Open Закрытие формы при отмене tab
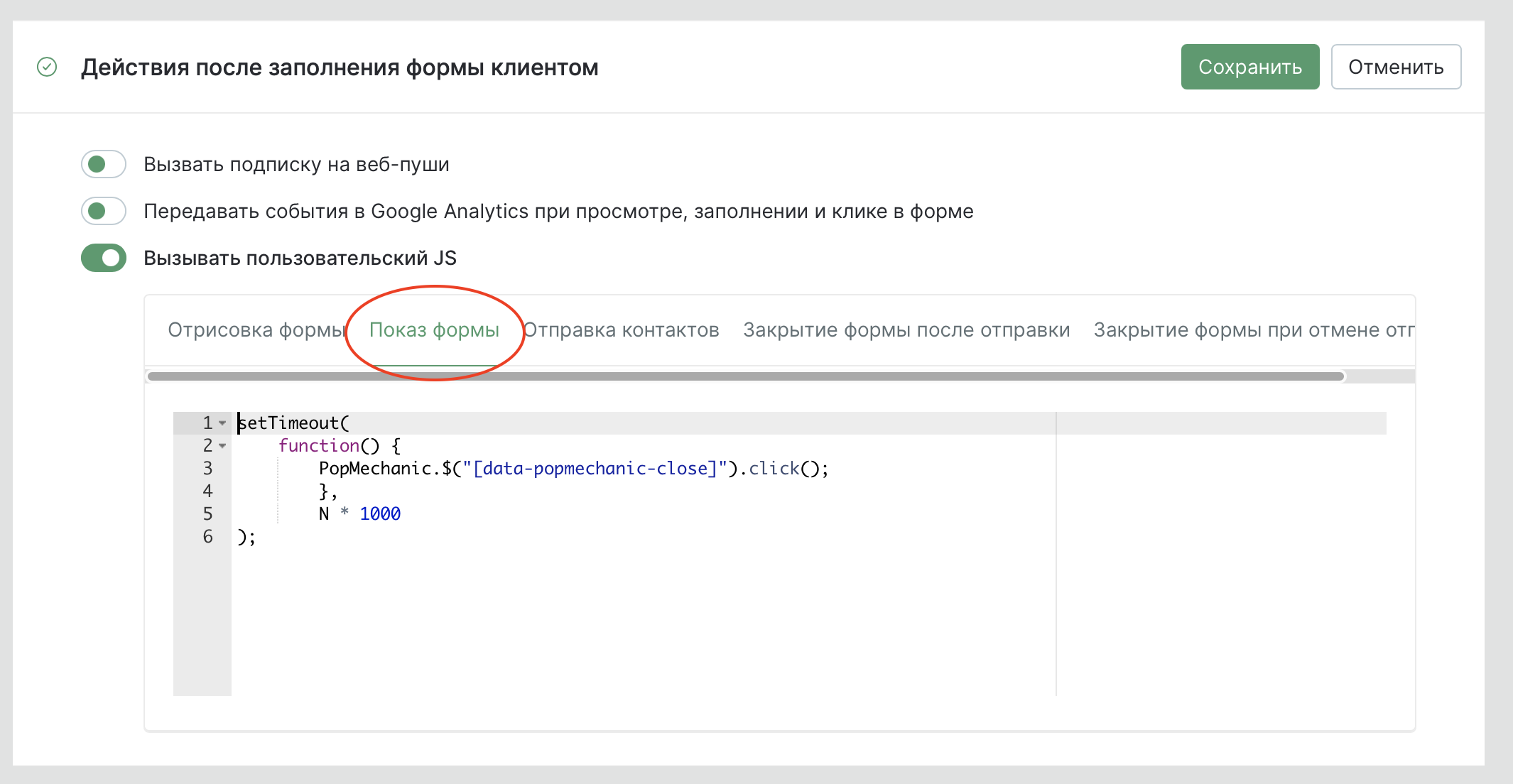The image size is (1513, 784). (x=1254, y=330)
